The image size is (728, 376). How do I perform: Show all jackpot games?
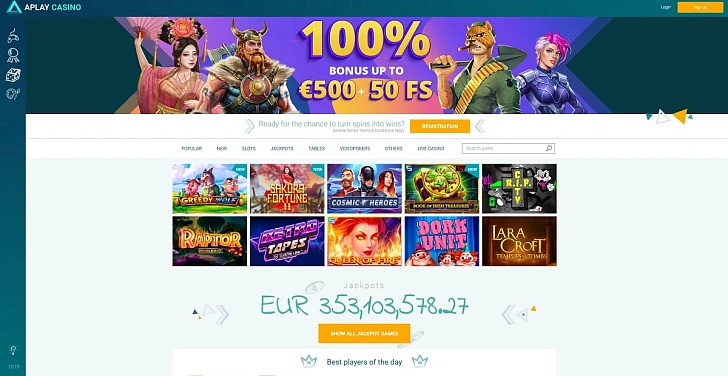pos(364,333)
